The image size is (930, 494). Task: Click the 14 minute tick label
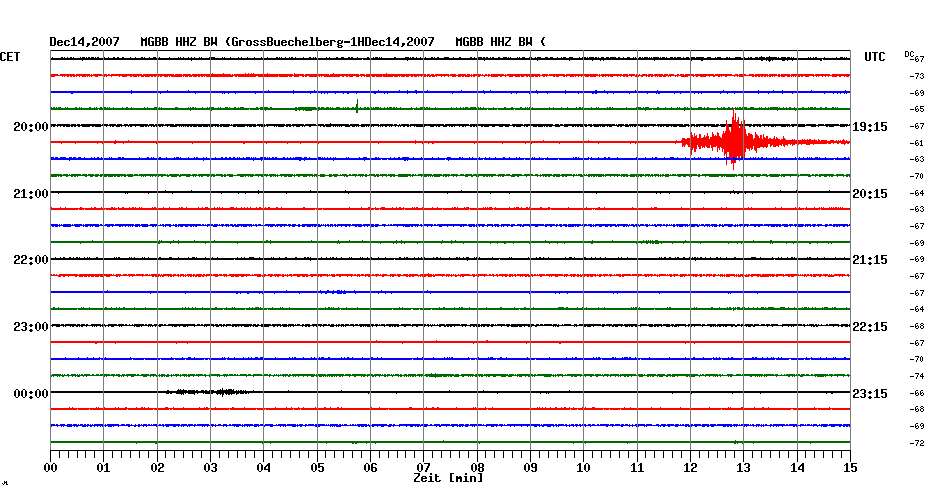797,468
